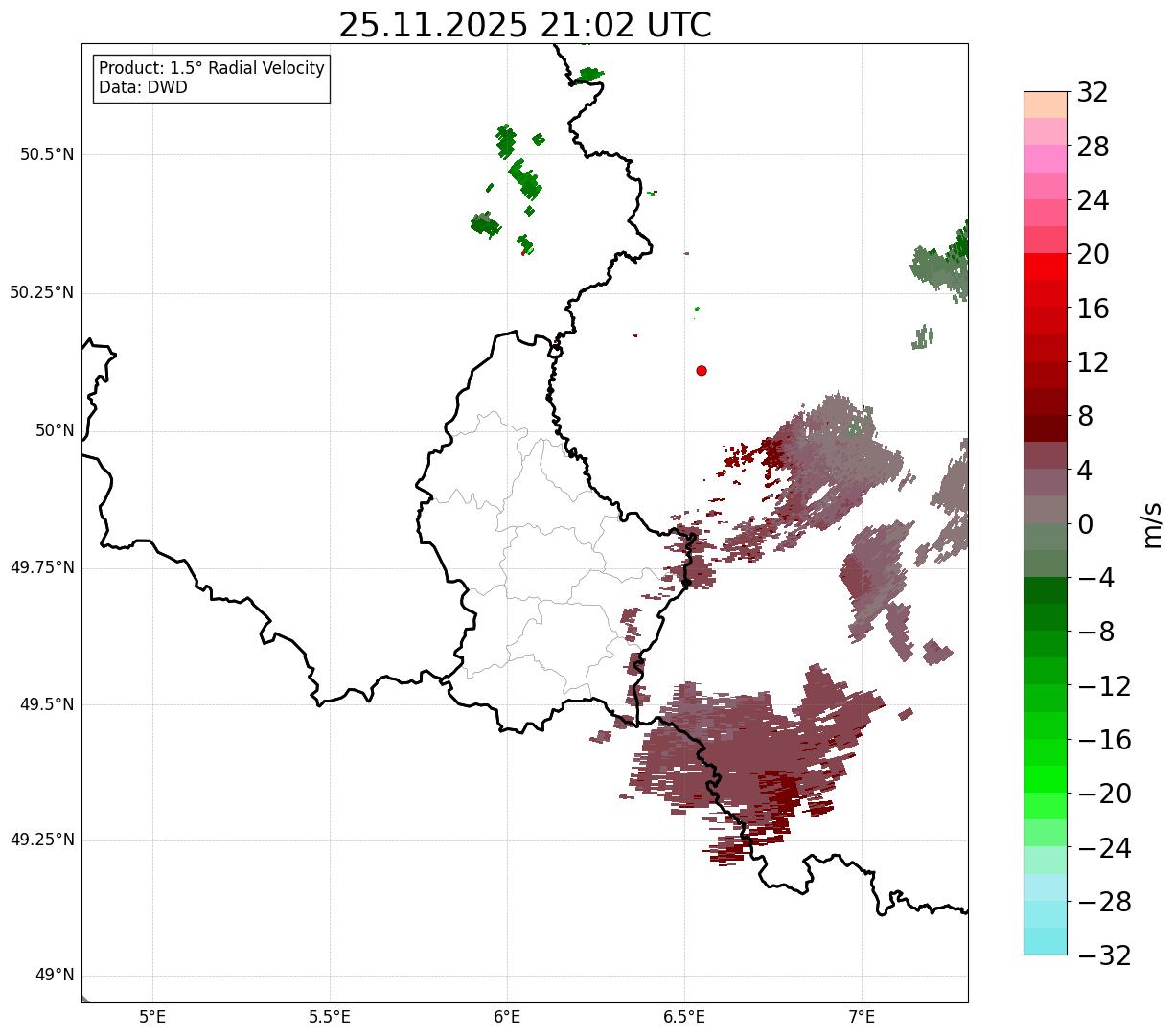
Task: Click the title "25.11.2025 21:02 UTC"
Action: point(525,25)
